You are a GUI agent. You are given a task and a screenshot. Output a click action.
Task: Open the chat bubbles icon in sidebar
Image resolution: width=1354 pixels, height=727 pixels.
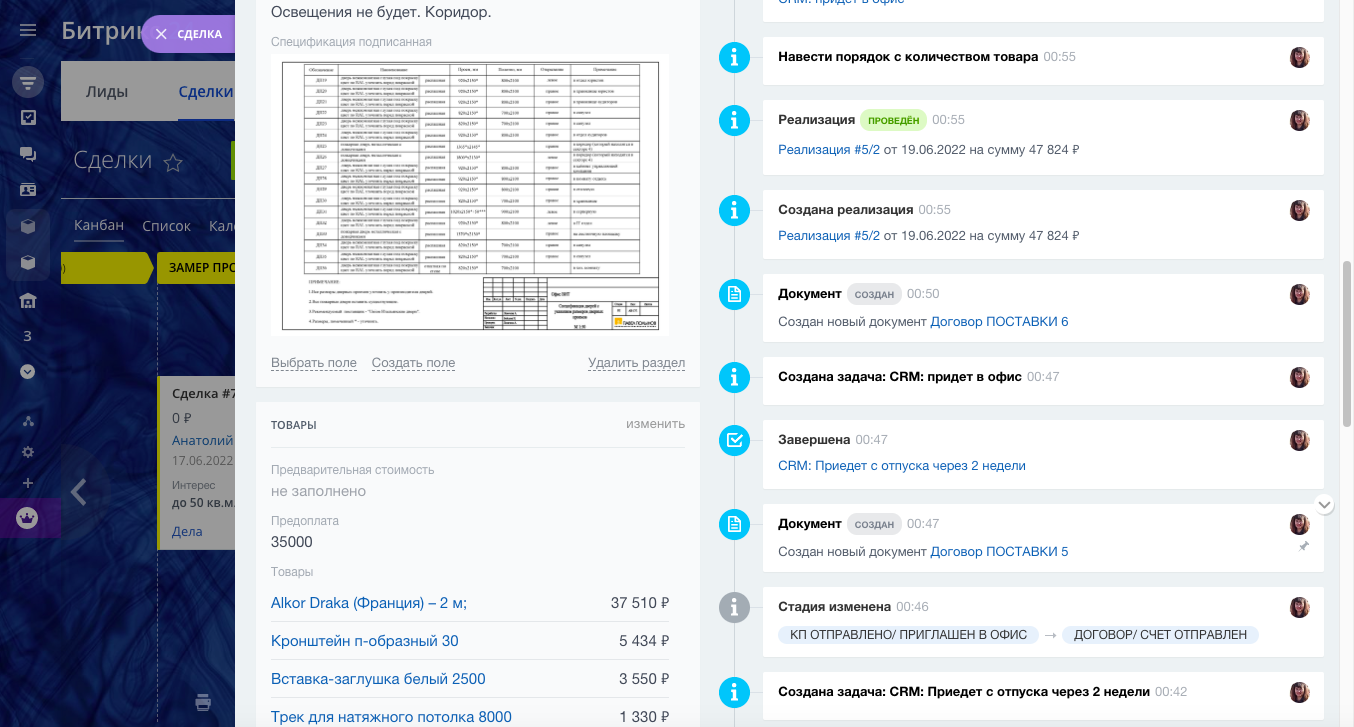tap(28, 154)
